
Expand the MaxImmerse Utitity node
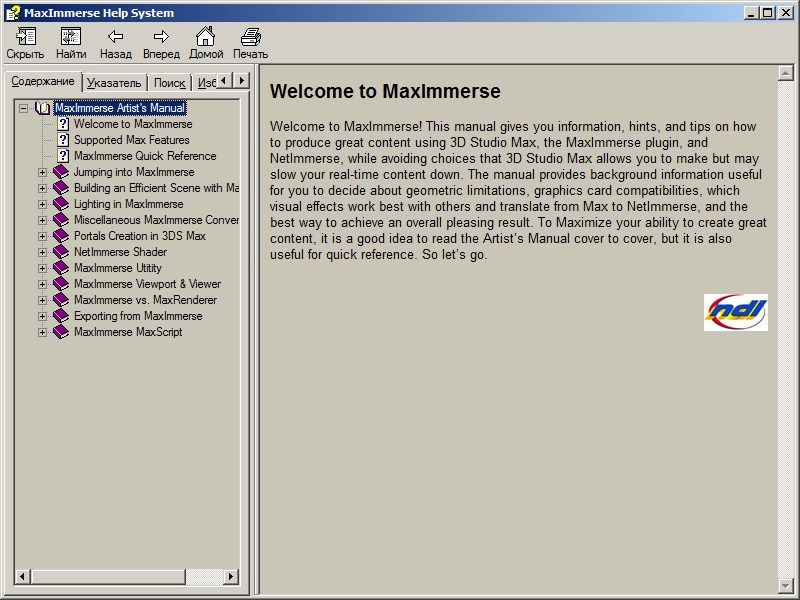42,268
